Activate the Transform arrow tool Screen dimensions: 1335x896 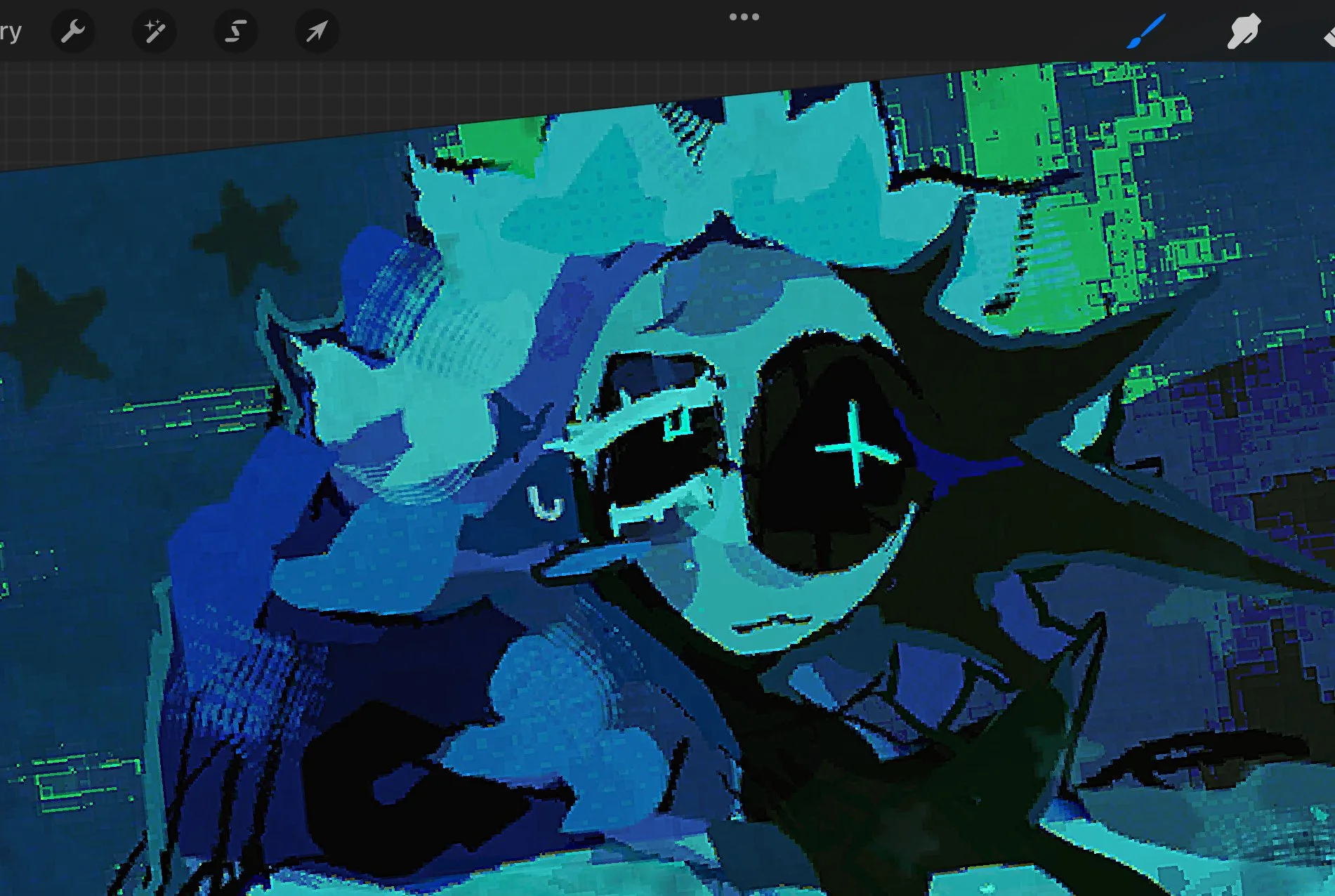pos(317,31)
